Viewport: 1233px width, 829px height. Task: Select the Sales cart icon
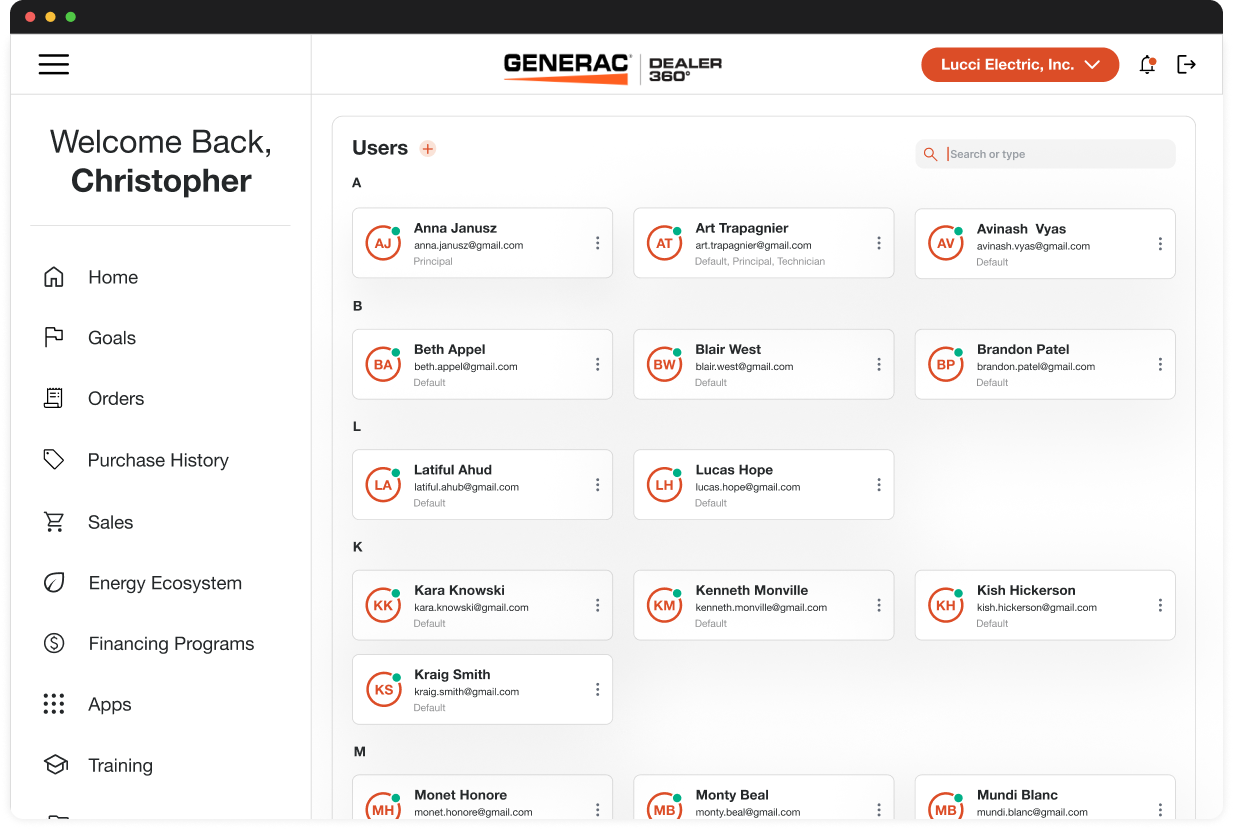(53, 521)
